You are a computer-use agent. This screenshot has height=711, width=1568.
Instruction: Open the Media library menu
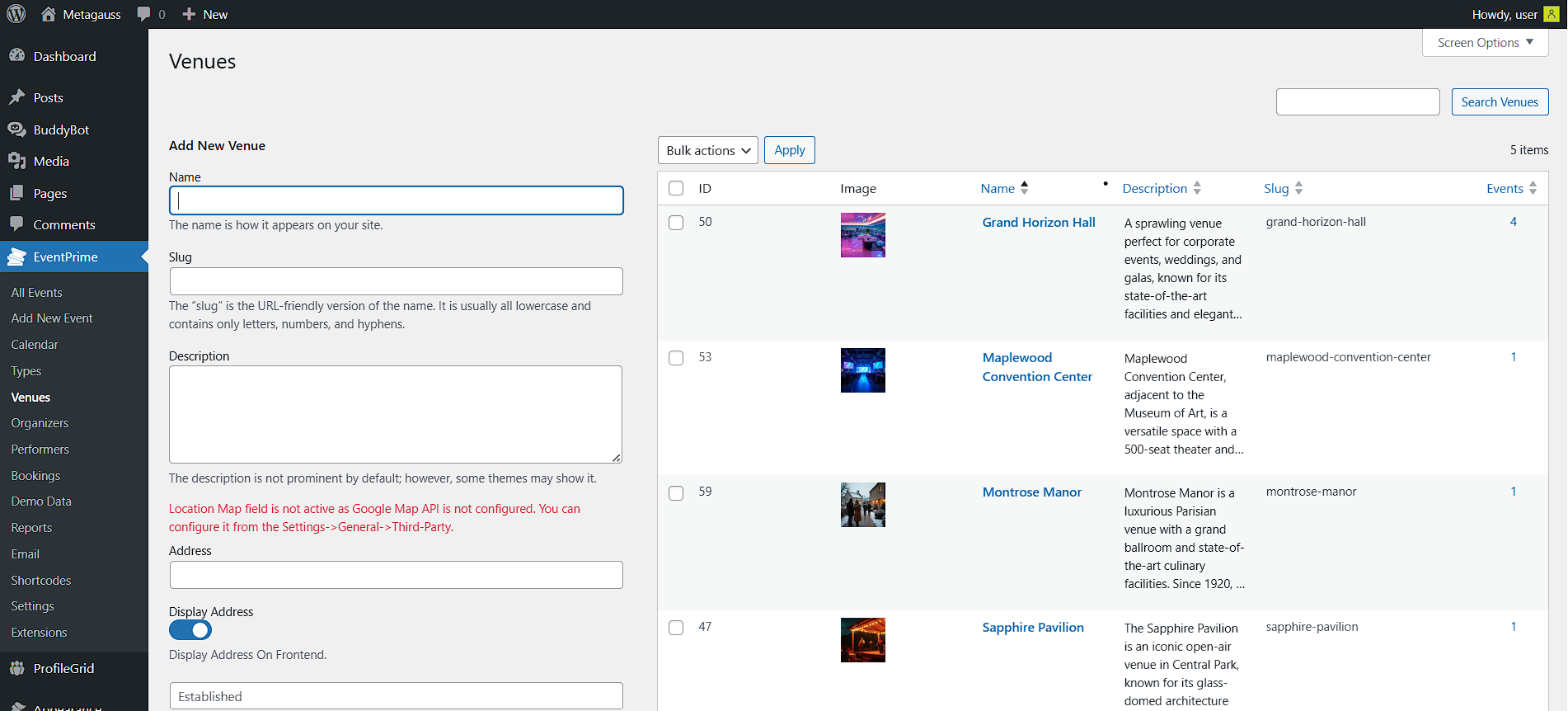51,161
